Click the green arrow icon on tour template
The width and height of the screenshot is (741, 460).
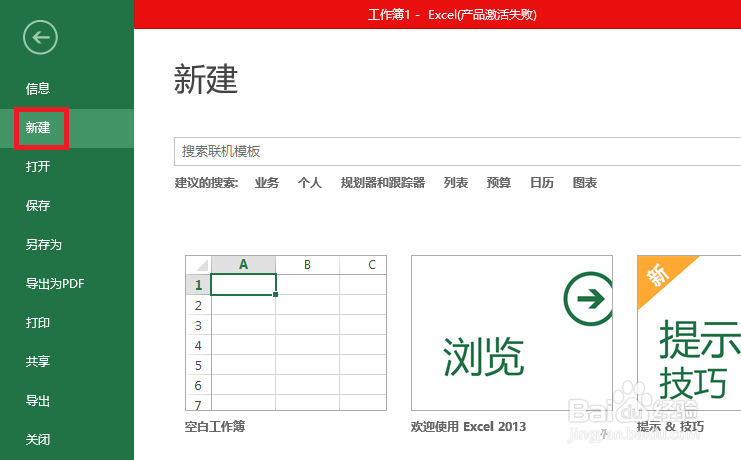(x=589, y=298)
